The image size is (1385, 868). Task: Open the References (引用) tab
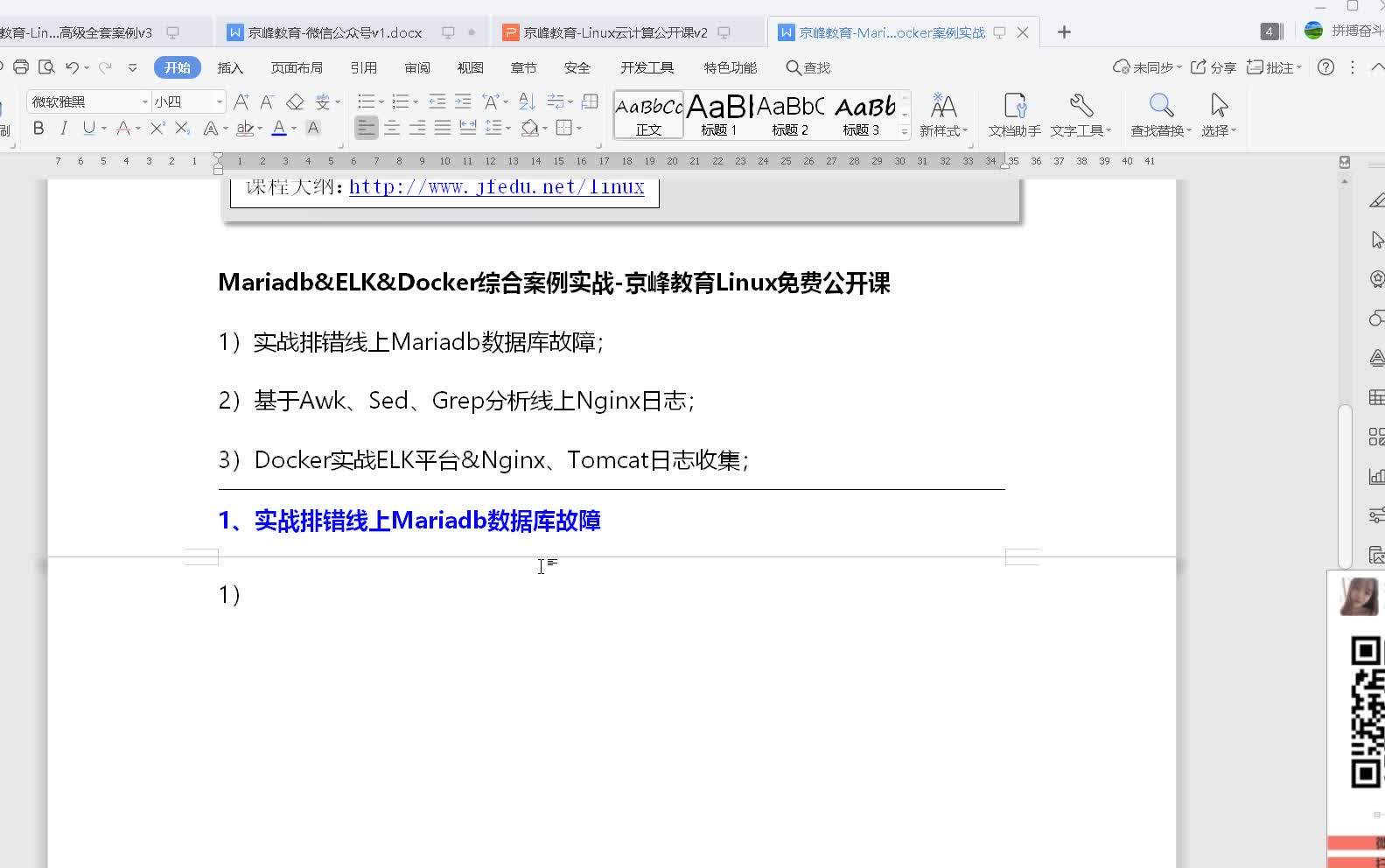[x=363, y=67]
